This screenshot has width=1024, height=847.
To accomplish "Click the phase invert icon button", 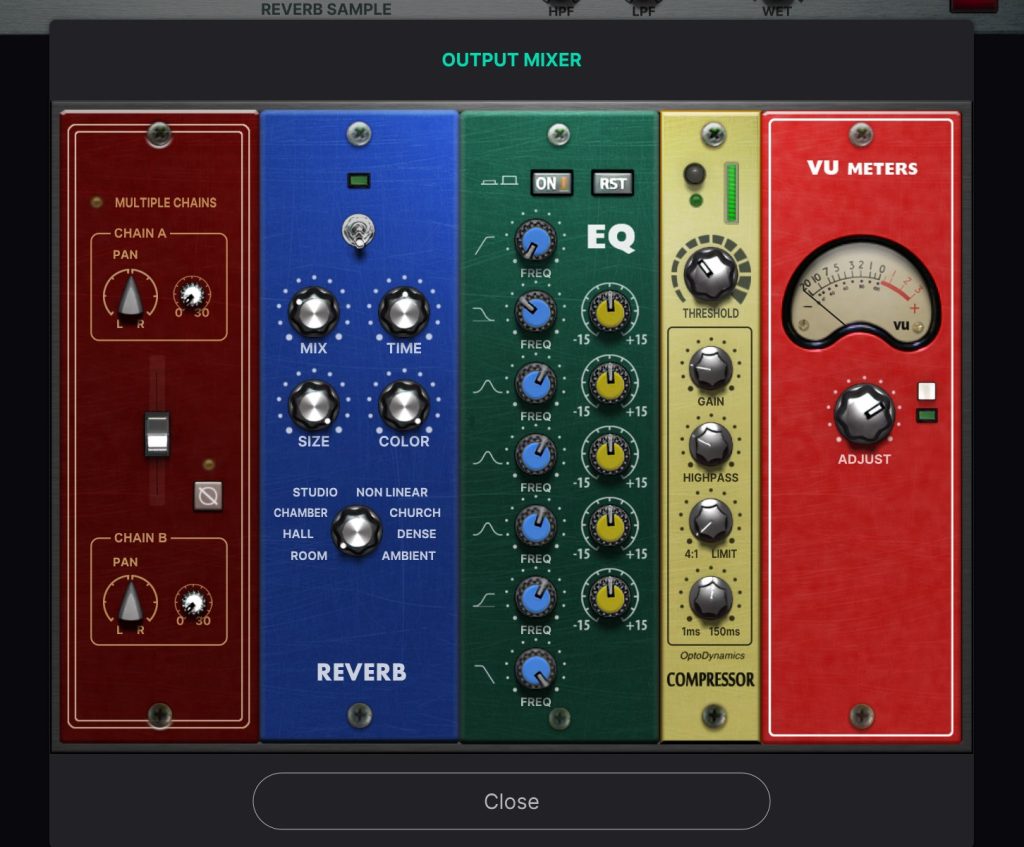I will click(208, 495).
